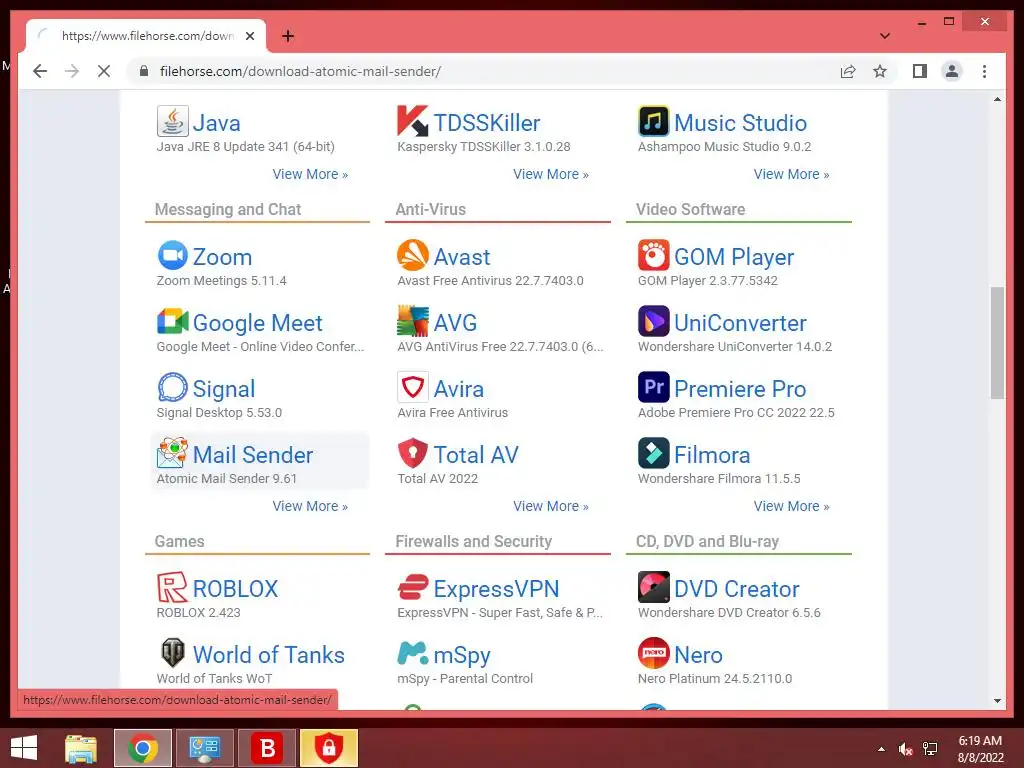Click the ExpressVPN icon

click(x=413, y=587)
